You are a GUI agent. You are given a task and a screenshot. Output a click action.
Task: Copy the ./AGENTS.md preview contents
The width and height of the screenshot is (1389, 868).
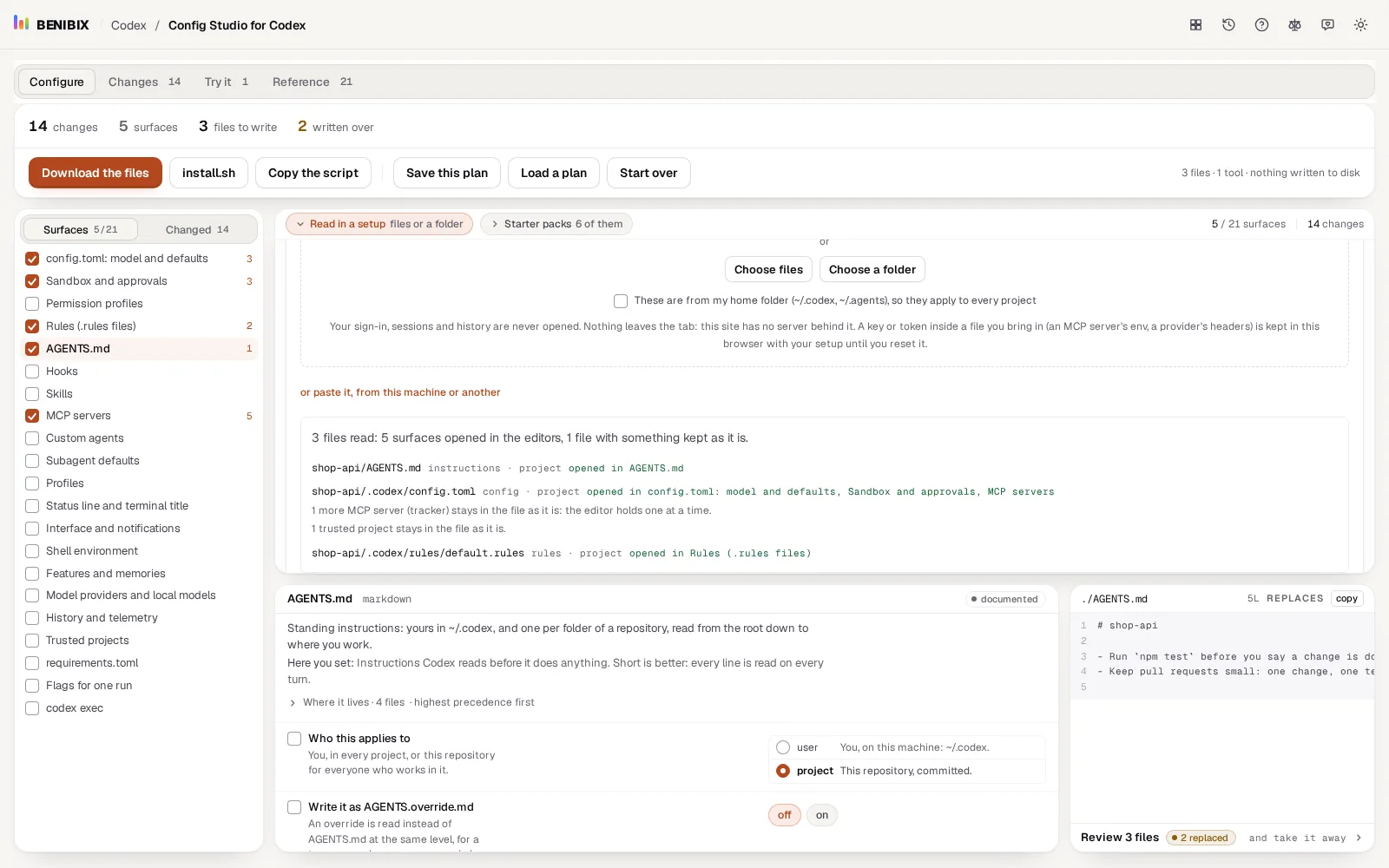click(1346, 598)
